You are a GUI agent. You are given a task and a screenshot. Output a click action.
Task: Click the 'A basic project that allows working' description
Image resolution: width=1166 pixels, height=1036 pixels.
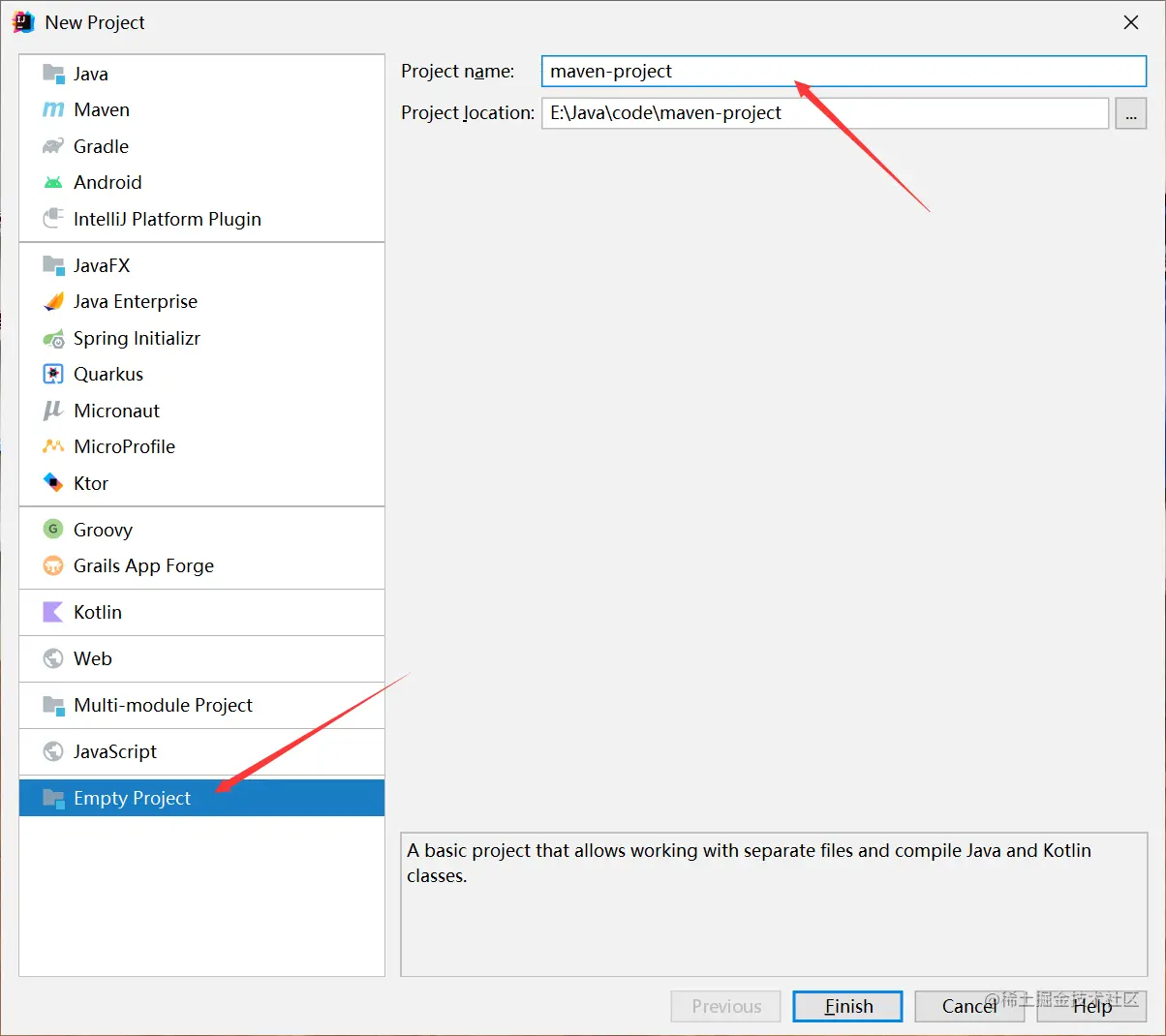click(749, 863)
